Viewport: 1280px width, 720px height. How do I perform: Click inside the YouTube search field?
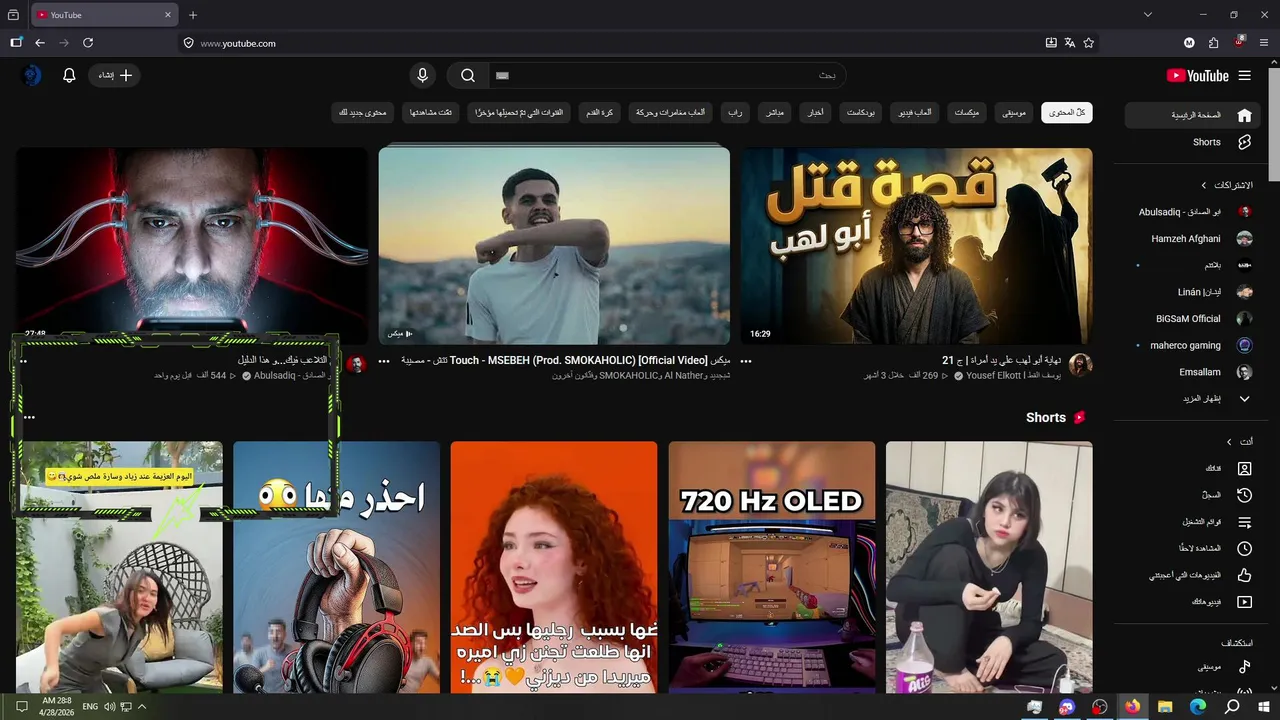(666, 75)
